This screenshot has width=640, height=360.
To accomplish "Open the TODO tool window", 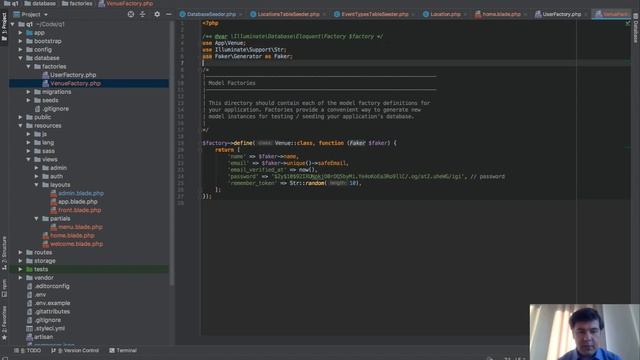I will coord(28,350).
